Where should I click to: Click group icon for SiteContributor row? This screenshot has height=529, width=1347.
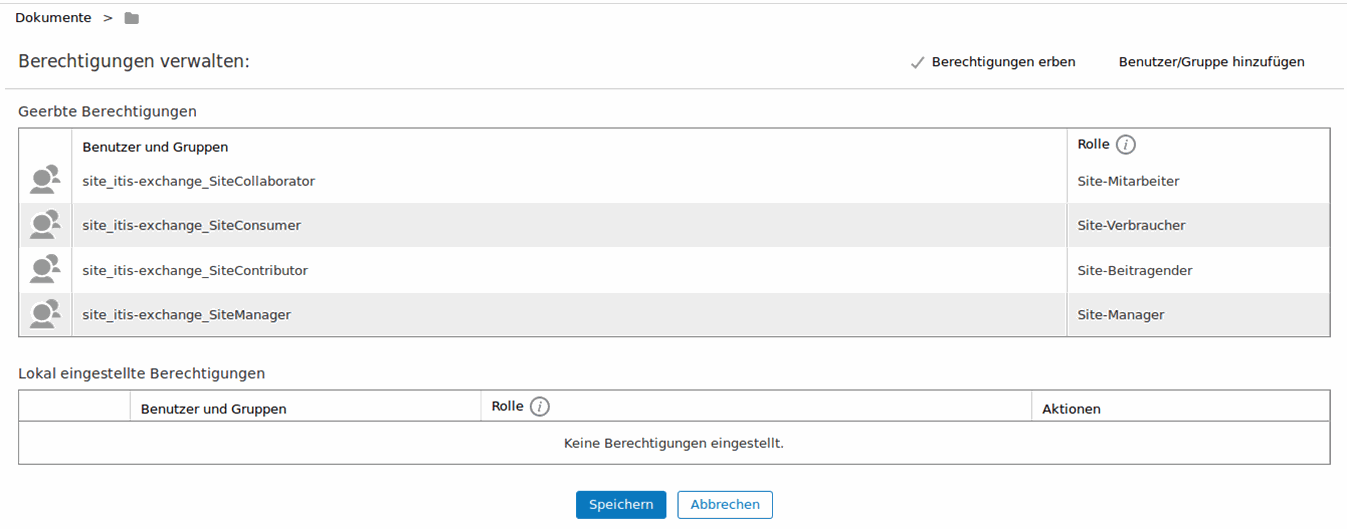(45, 270)
